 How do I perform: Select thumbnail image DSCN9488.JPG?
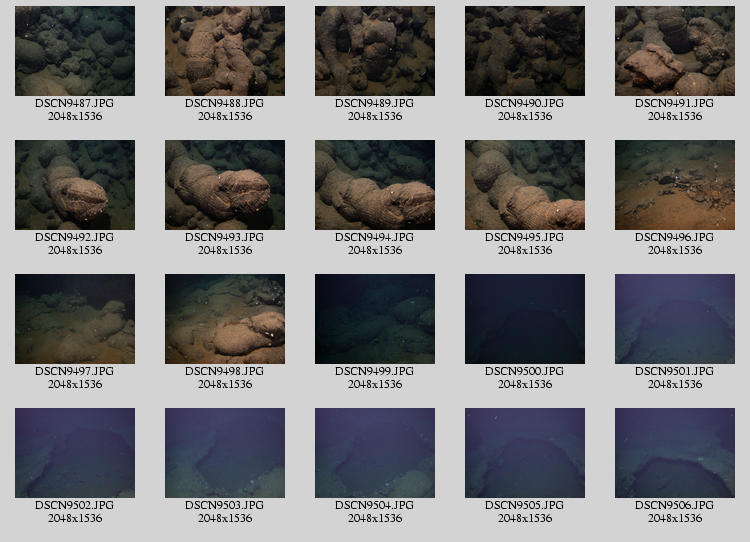tap(225, 51)
